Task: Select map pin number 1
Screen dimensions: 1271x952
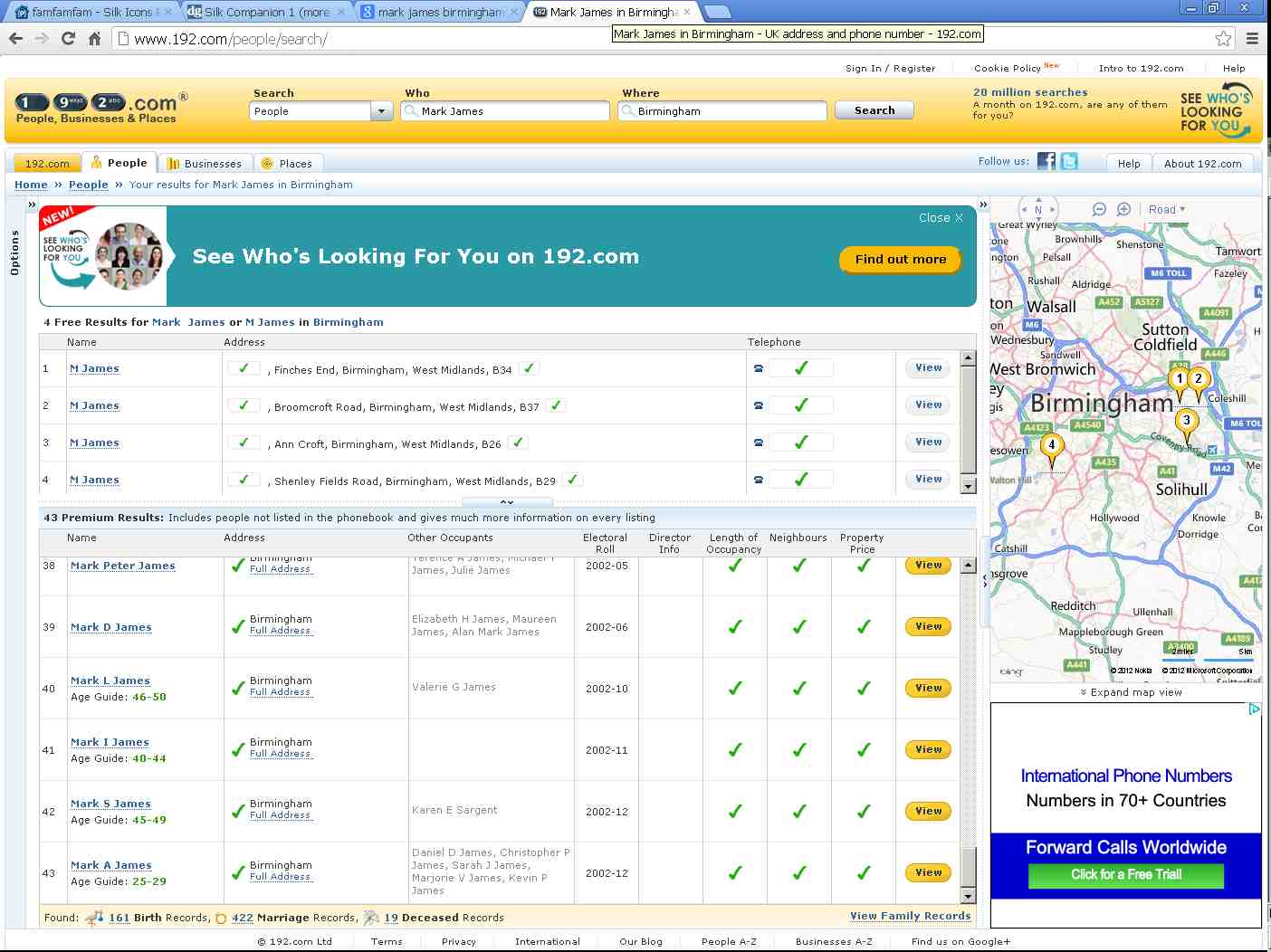Action: (1180, 383)
